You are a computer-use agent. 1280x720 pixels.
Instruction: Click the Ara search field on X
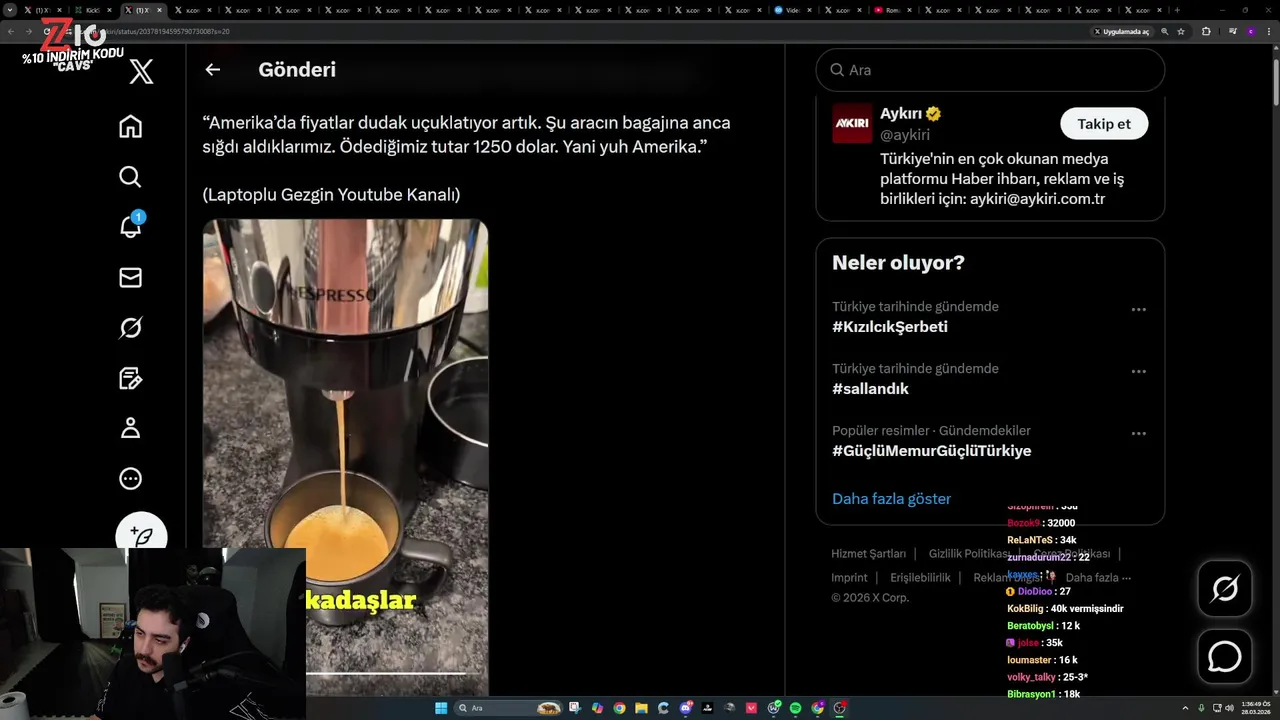pos(990,70)
